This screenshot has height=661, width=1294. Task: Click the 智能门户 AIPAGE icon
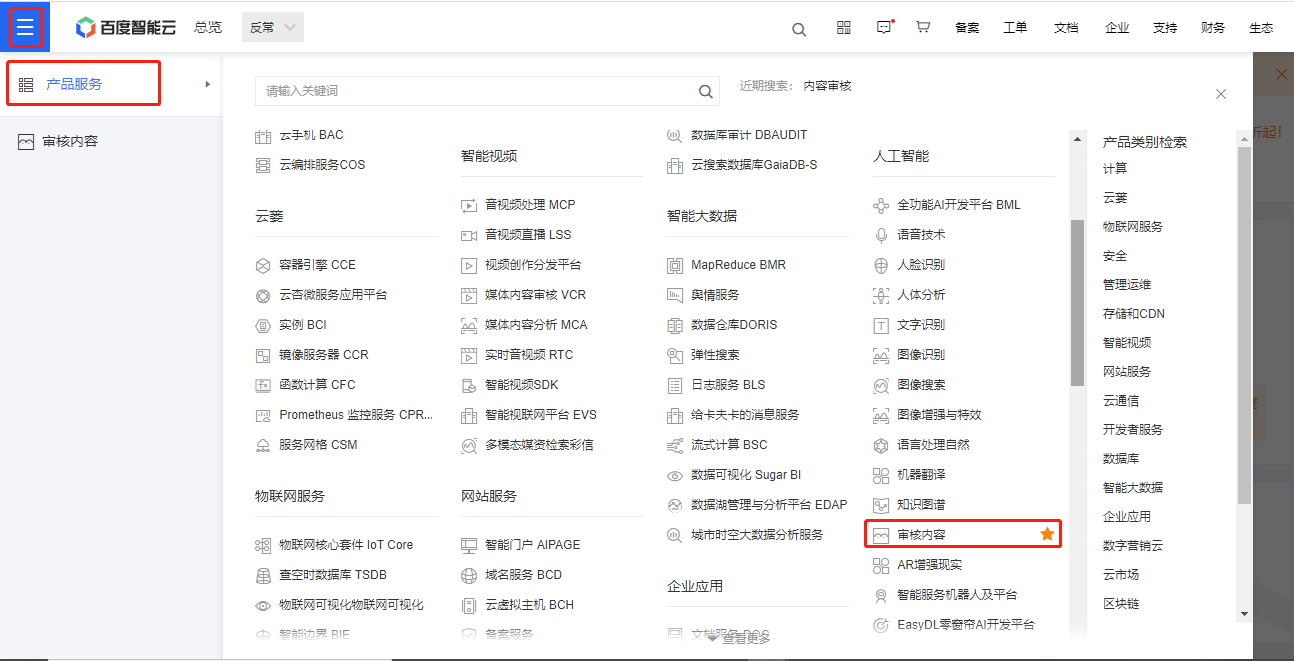click(469, 545)
